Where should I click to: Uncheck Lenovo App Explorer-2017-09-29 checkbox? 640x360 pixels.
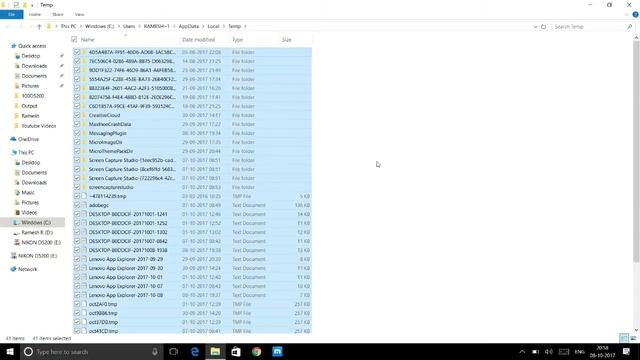(x=77, y=259)
